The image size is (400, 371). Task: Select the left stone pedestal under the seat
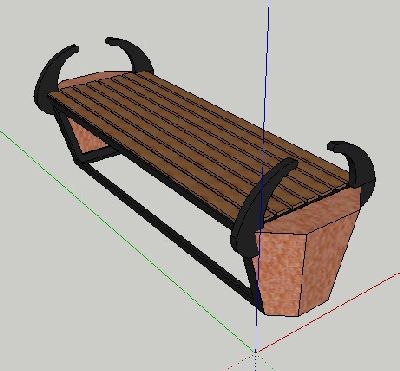pos(87,136)
